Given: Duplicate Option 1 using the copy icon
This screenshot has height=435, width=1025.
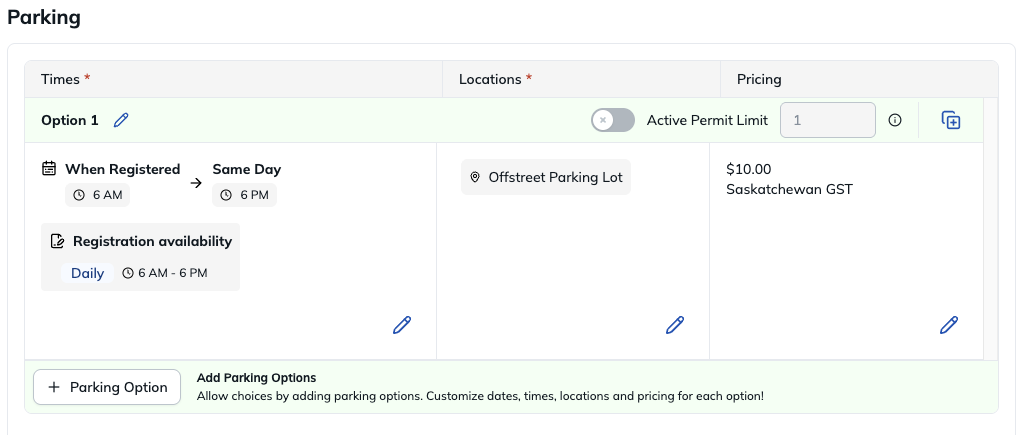Looking at the screenshot, I should [x=950, y=120].
